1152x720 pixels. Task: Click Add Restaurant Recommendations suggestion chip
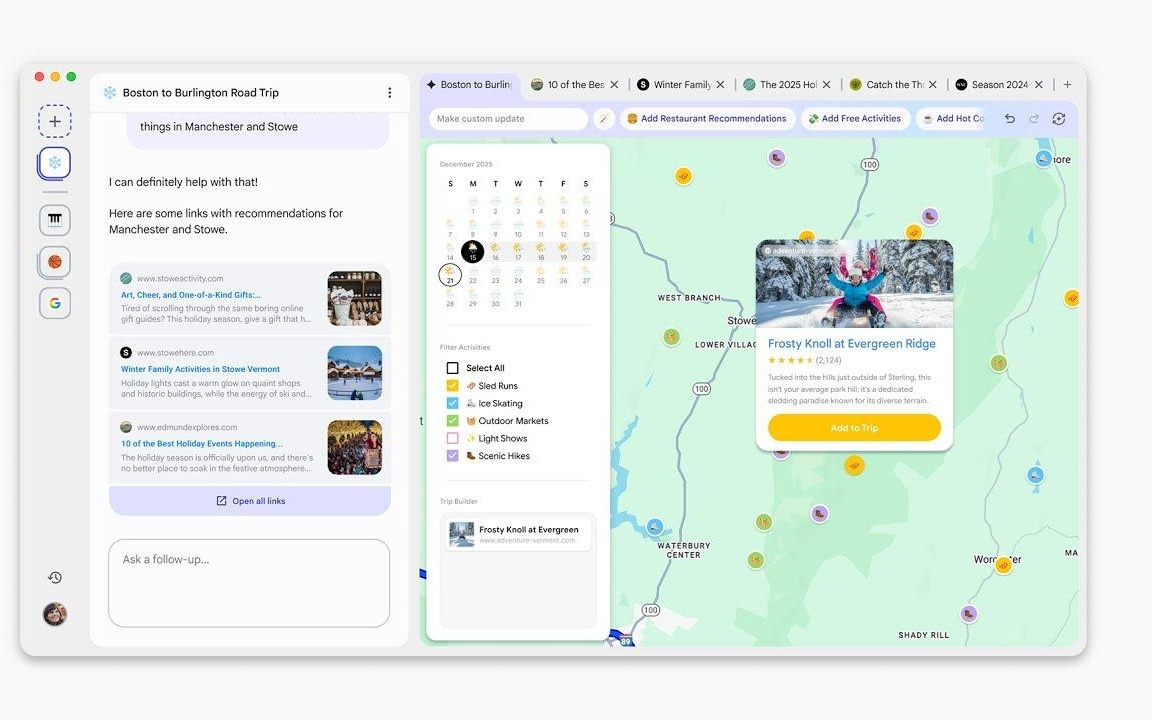[x=706, y=119]
